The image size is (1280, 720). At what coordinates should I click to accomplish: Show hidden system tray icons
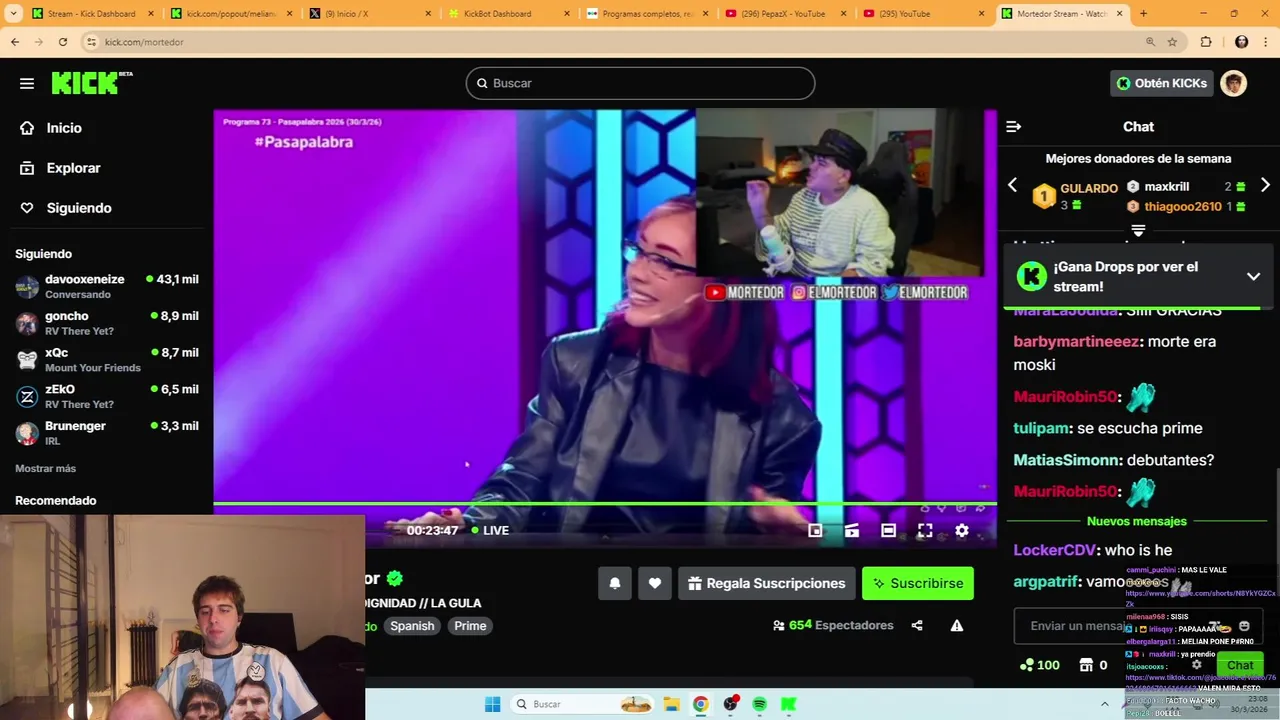pyautogui.click(x=1104, y=704)
